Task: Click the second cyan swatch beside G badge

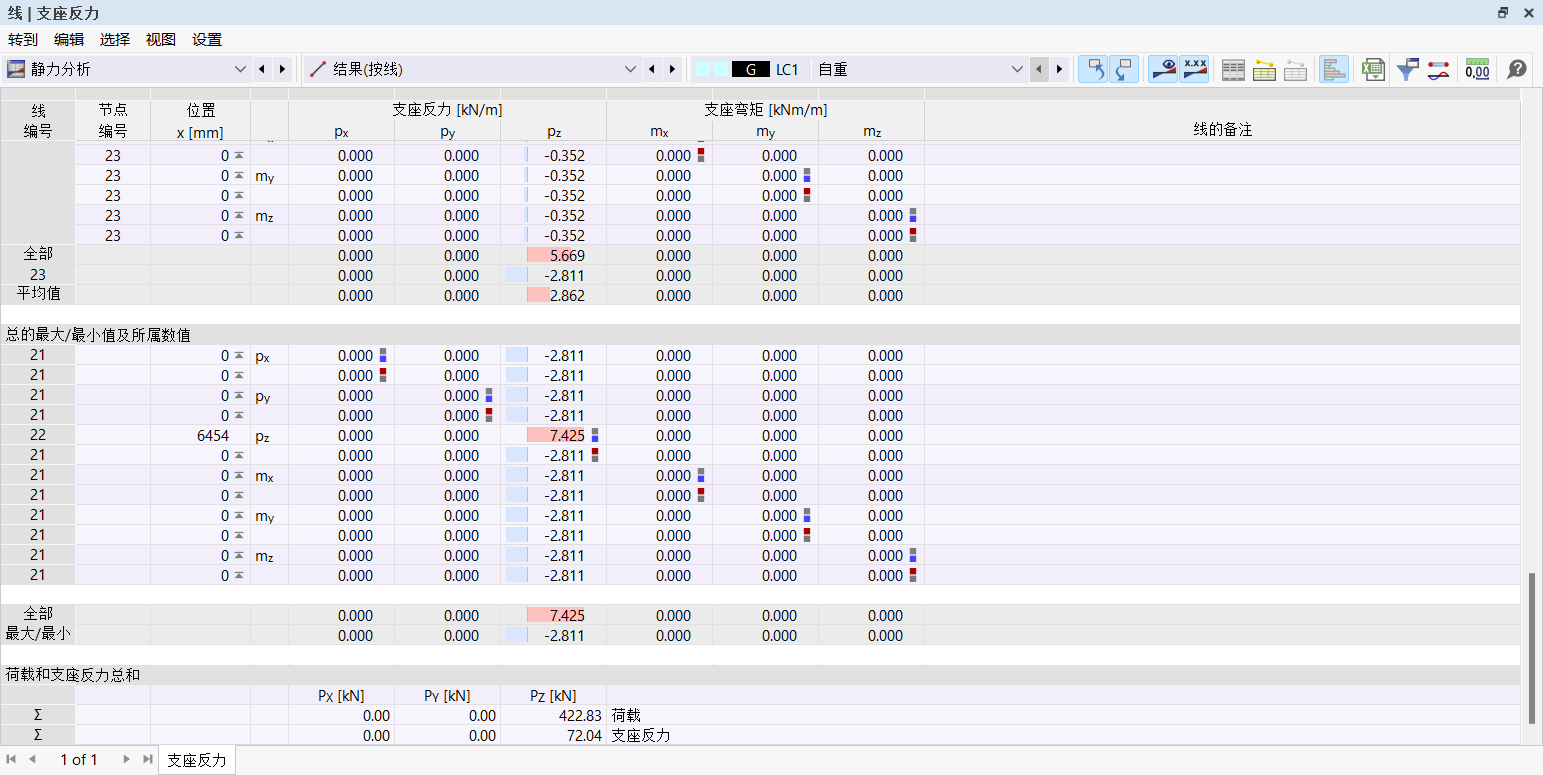Action: click(721, 69)
